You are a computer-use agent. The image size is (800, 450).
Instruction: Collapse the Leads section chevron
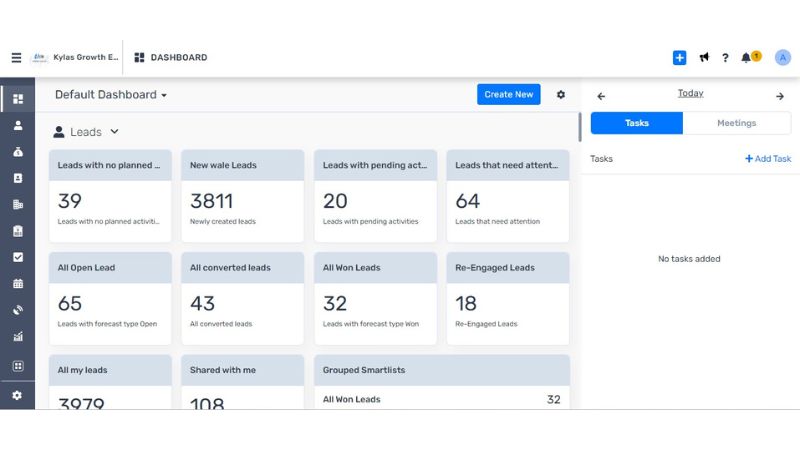(x=114, y=132)
